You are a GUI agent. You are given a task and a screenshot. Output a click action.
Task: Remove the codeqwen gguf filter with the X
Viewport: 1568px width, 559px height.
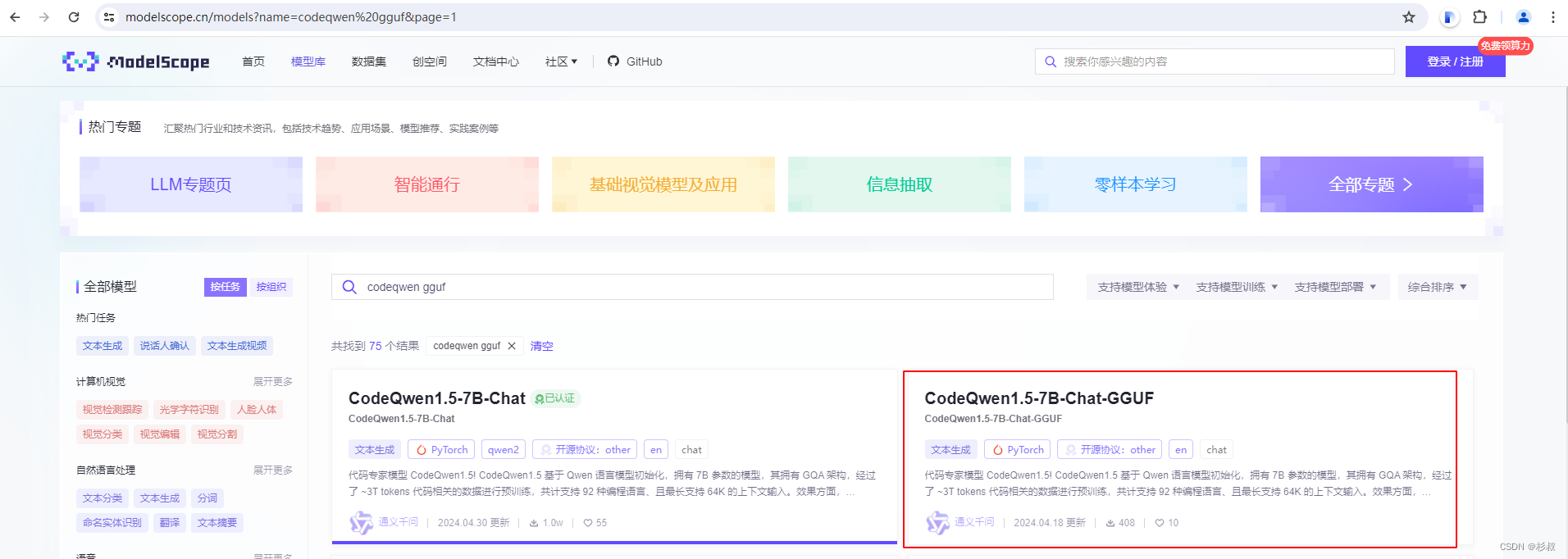tap(512, 346)
